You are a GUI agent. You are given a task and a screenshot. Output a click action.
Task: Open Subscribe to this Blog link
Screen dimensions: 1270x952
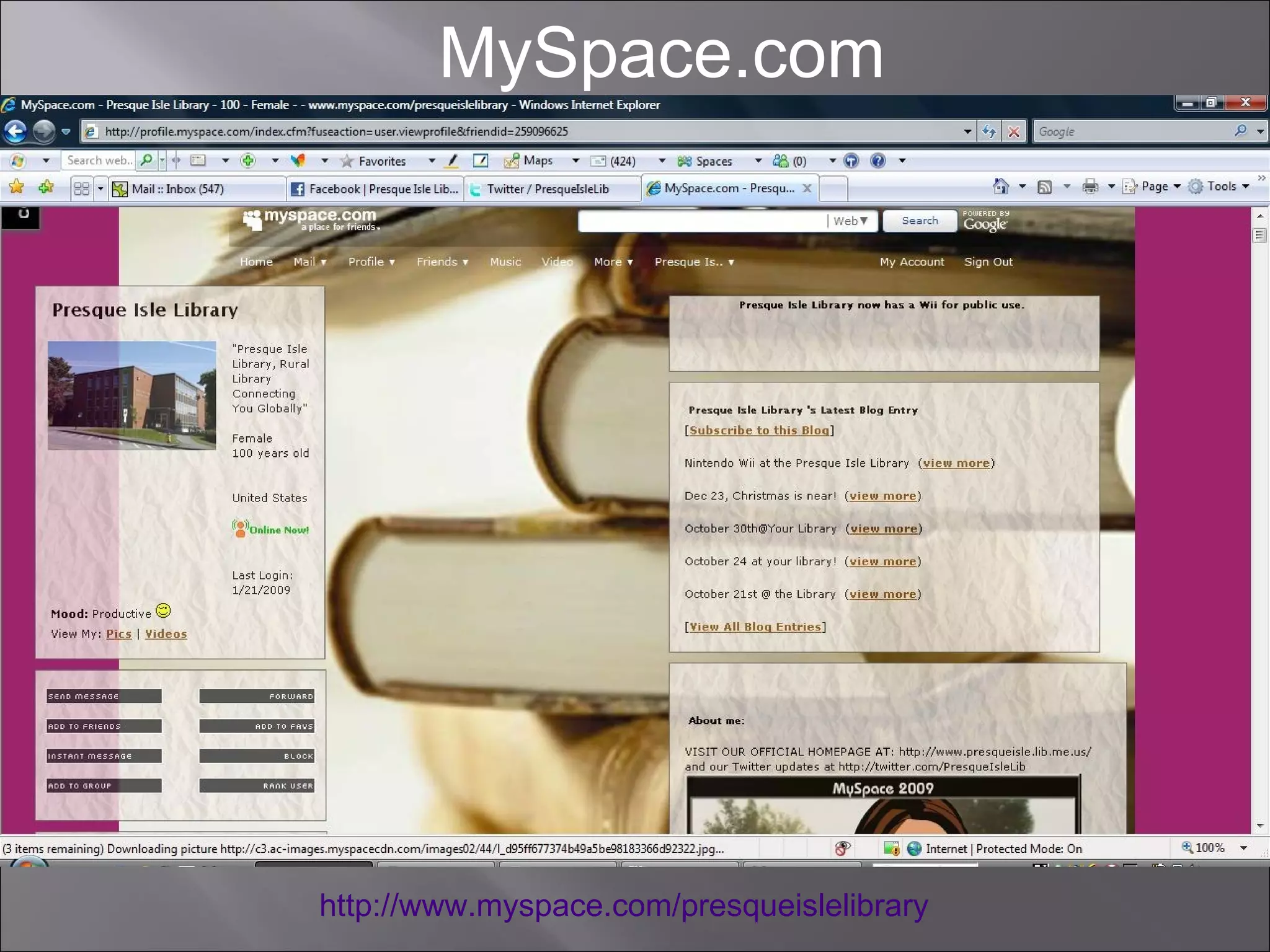(759, 431)
